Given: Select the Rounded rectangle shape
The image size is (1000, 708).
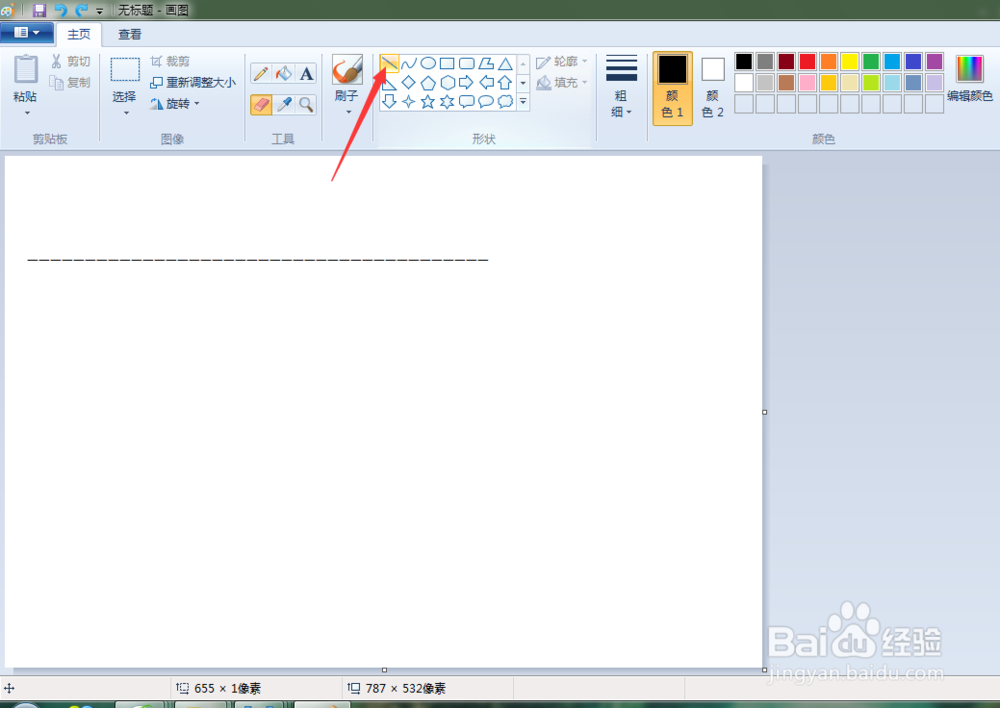Looking at the screenshot, I should click(x=467, y=63).
